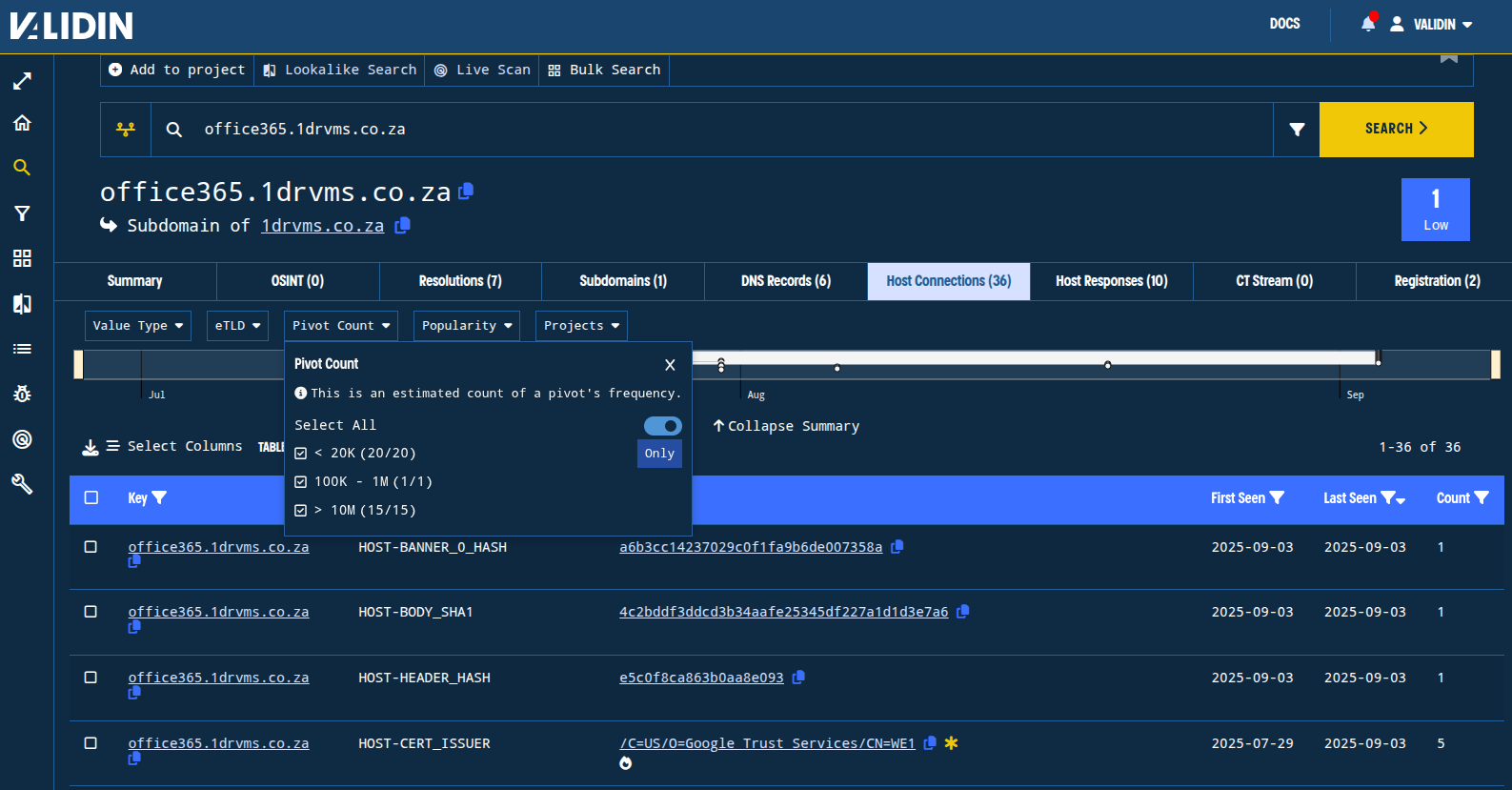Switch to Resolutions (7) tab
The height and width of the screenshot is (790, 1512).
(460, 281)
